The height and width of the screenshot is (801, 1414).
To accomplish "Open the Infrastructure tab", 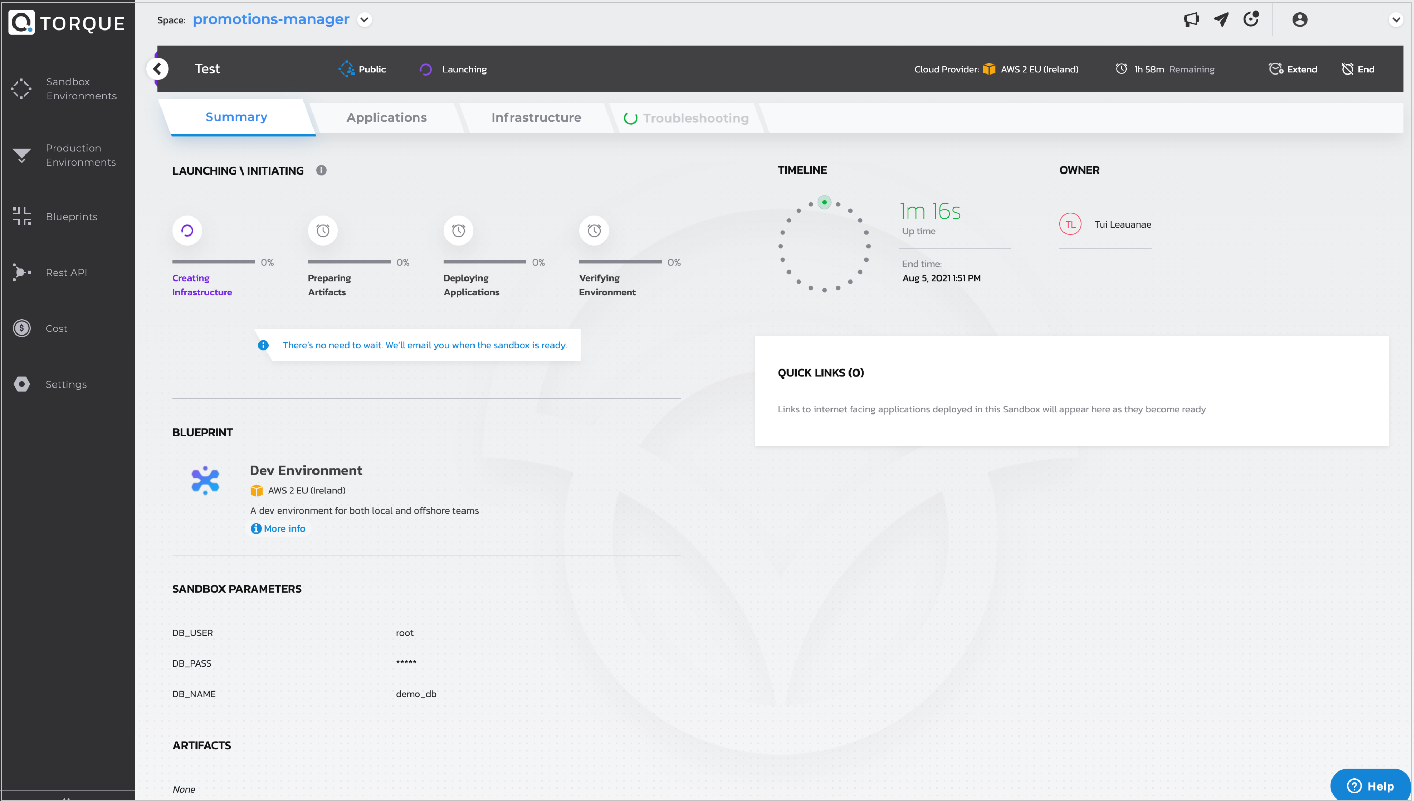I will [535, 117].
